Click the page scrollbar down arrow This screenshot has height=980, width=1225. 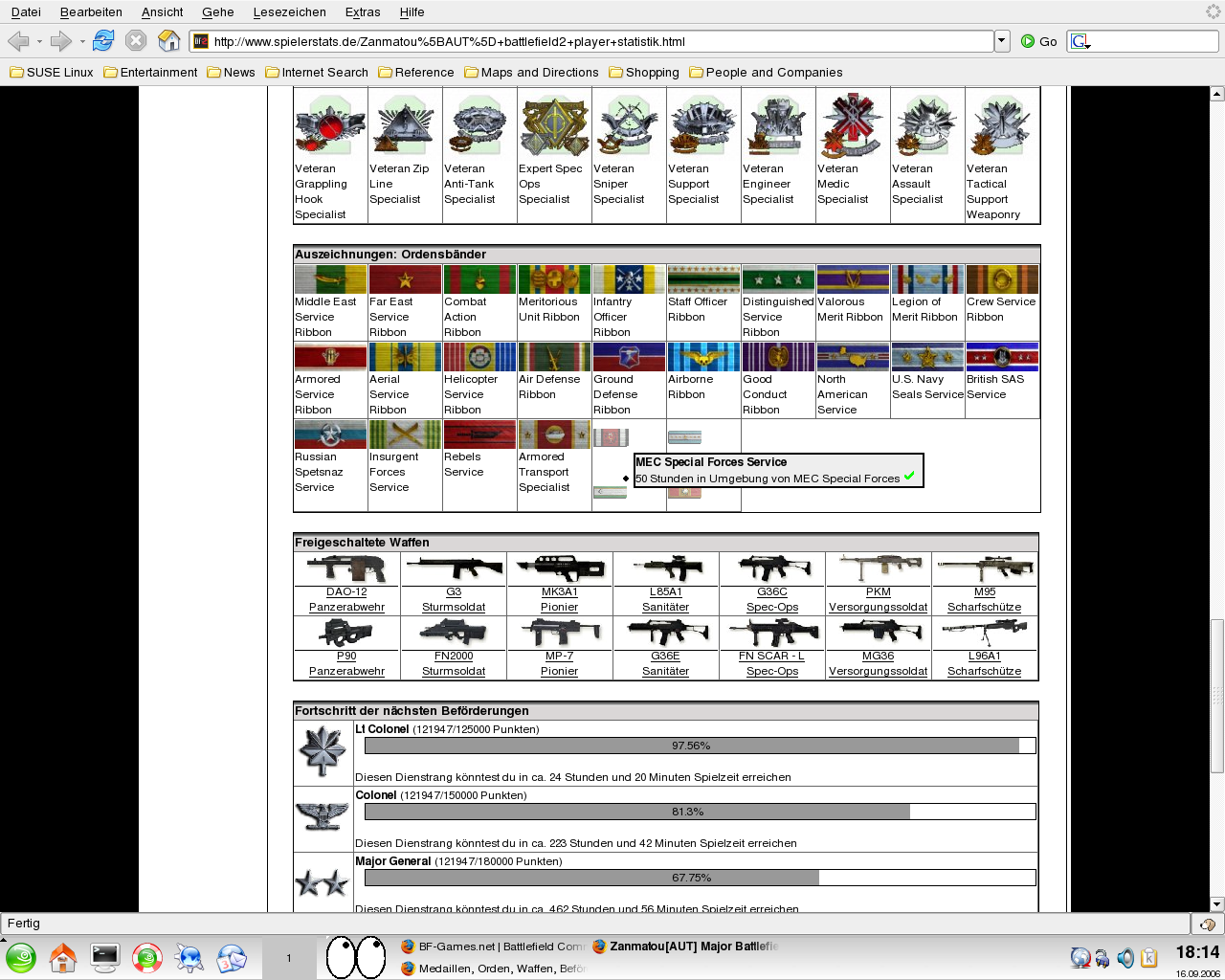tap(1217, 904)
